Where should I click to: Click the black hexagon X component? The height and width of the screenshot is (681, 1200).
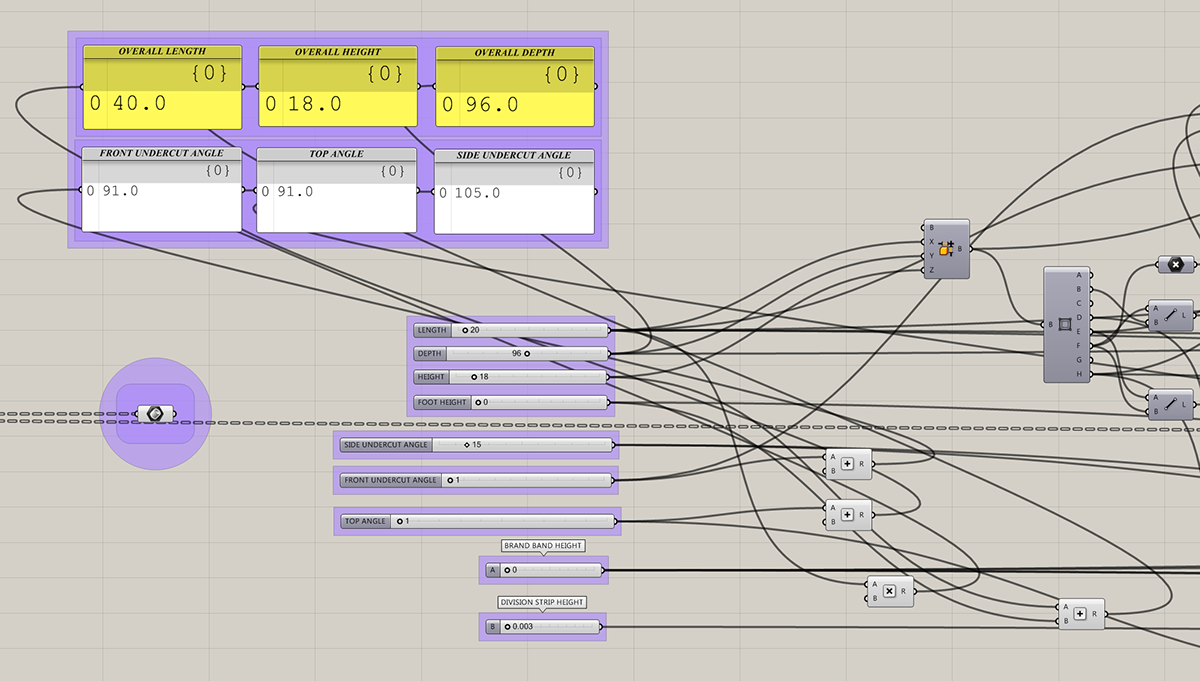pos(1176,264)
